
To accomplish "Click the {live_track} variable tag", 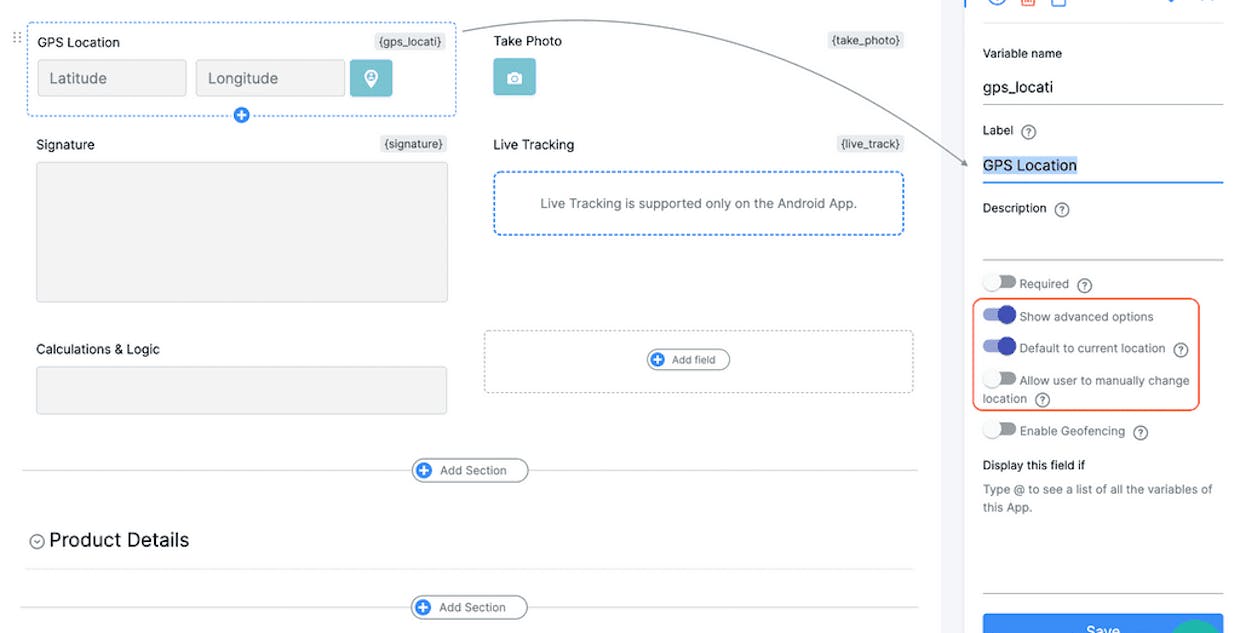I will point(870,144).
